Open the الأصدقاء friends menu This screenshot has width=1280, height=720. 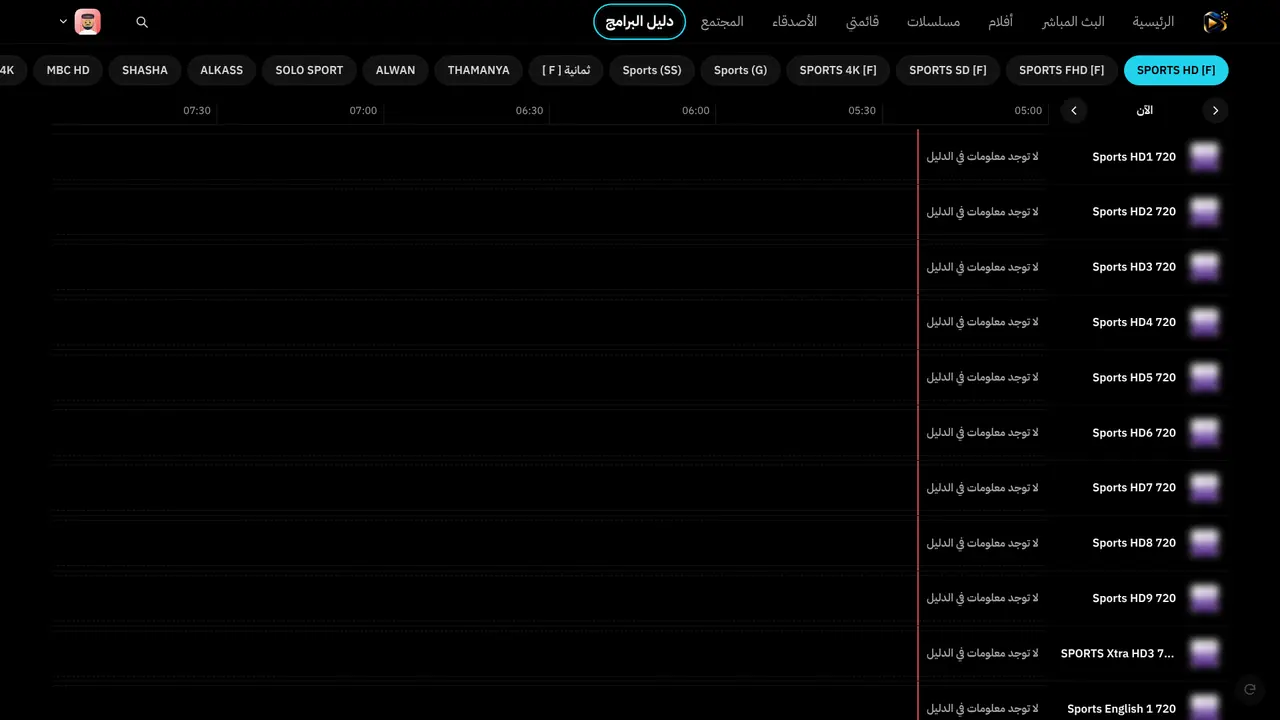(794, 22)
